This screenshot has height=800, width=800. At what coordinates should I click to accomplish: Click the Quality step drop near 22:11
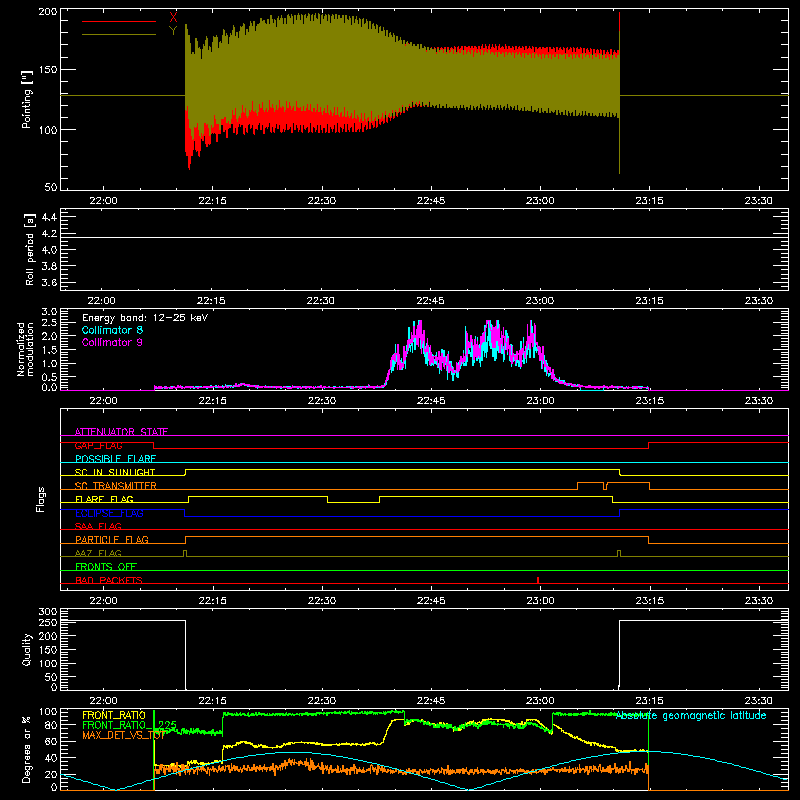[185, 655]
